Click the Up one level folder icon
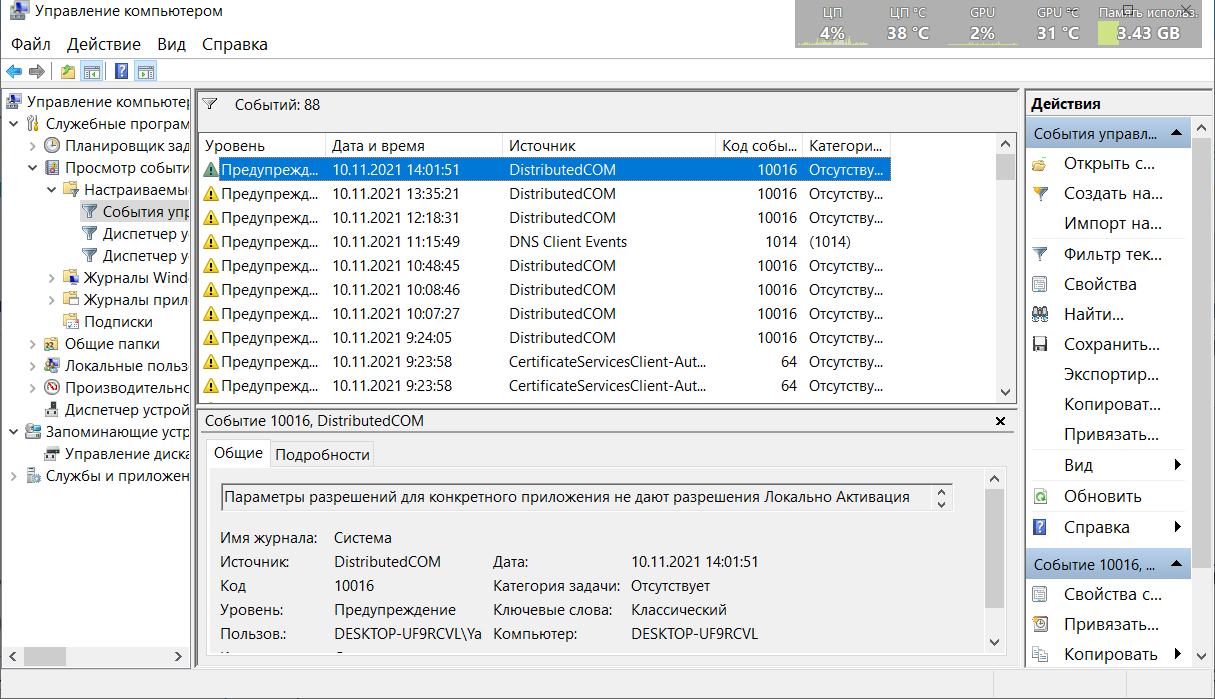Image resolution: width=1215 pixels, height=699 pixels. click(67, 71)
